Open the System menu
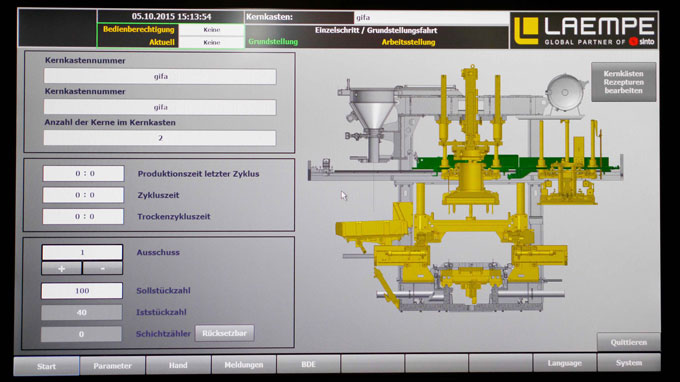Image resolution: width=680 pixels, height=382 pixels. 629,362
